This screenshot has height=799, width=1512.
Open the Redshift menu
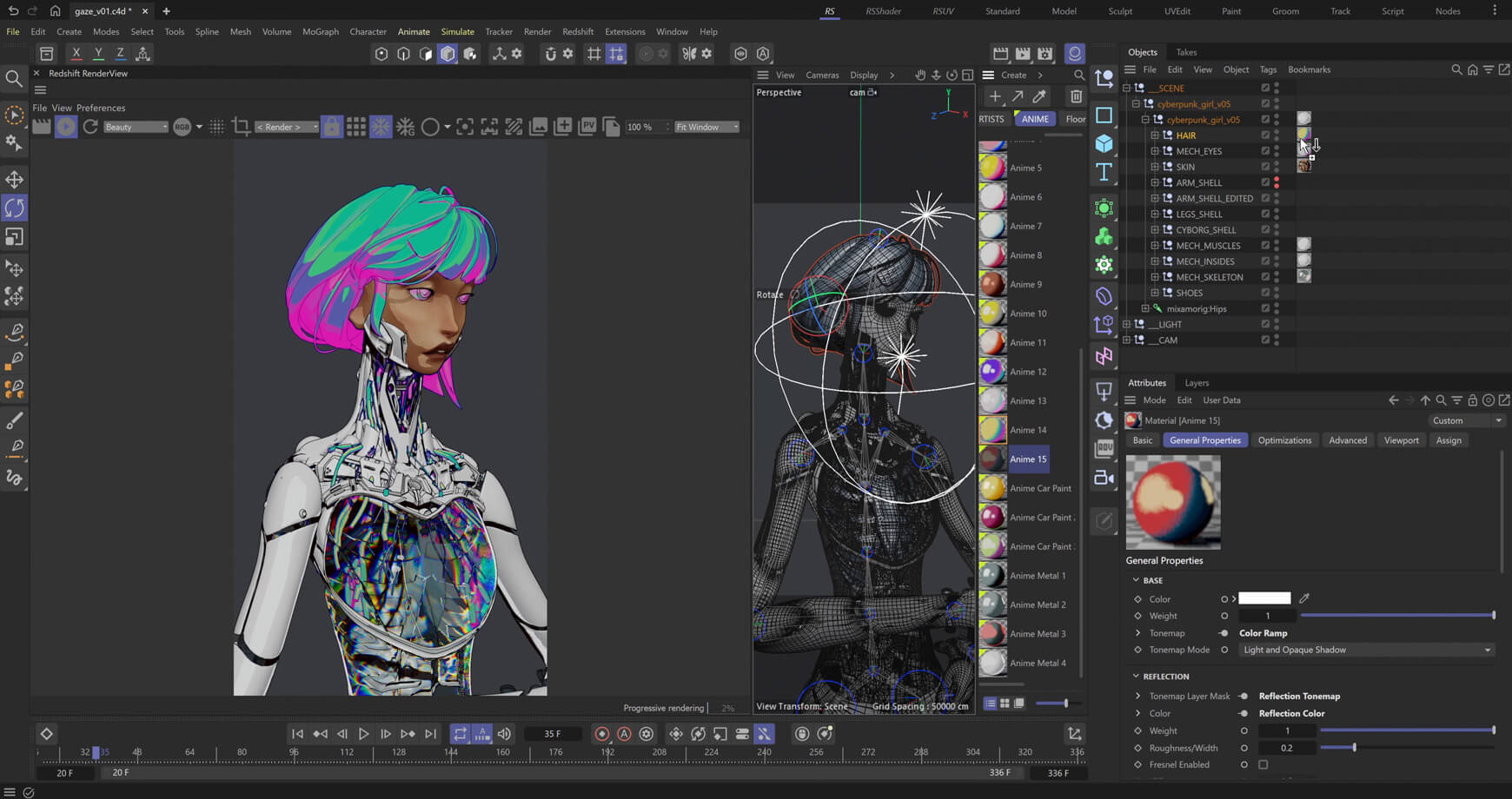578,31
